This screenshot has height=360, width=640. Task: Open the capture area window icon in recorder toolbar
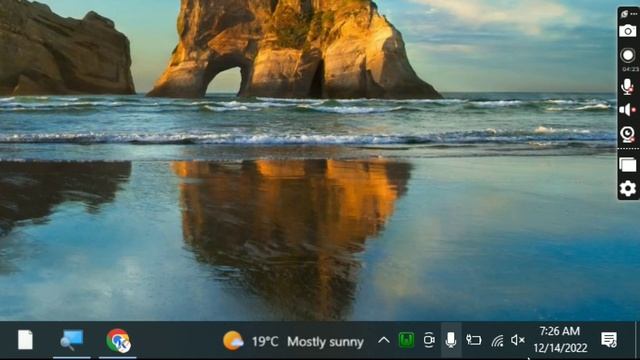tap(628, 164)
